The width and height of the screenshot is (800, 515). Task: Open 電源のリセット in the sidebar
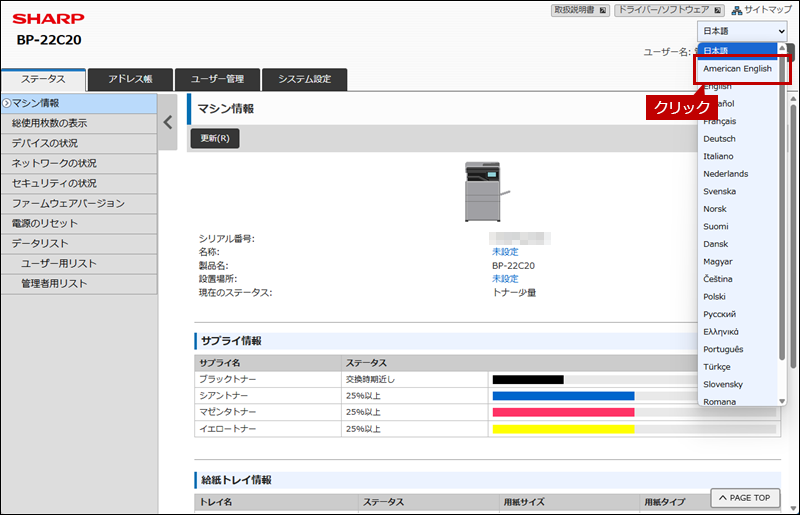[x=79, y=224]
